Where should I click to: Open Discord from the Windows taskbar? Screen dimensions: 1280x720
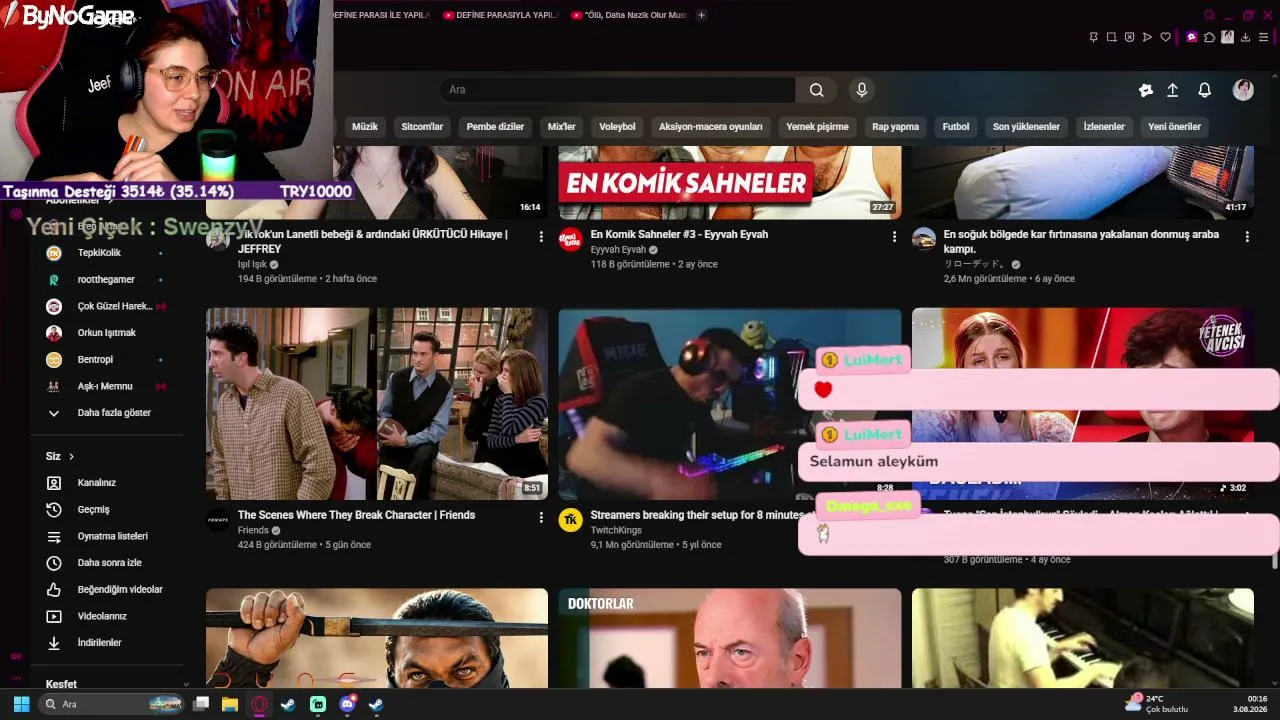tap(347, 704)
